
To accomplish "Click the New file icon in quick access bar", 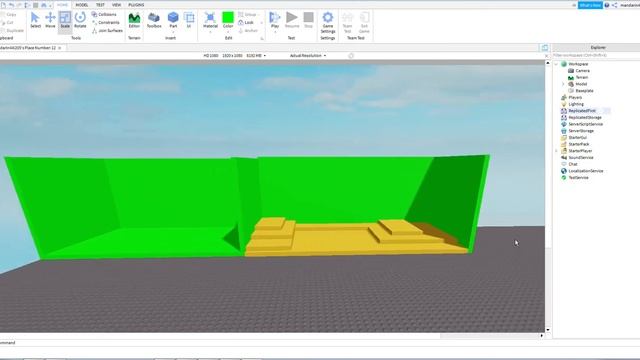I will click(x=4, y=5).
